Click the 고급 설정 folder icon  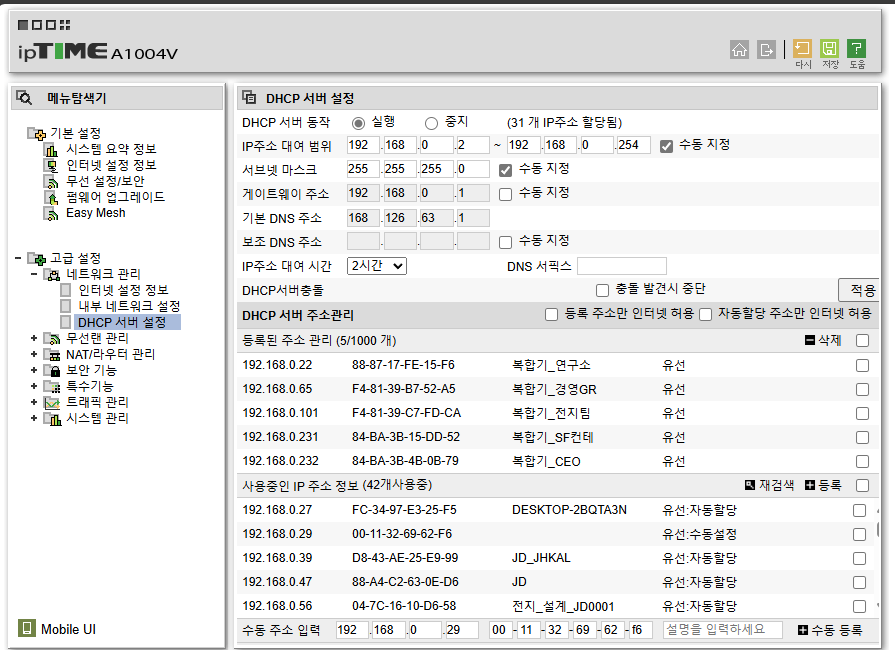[37, 259]
